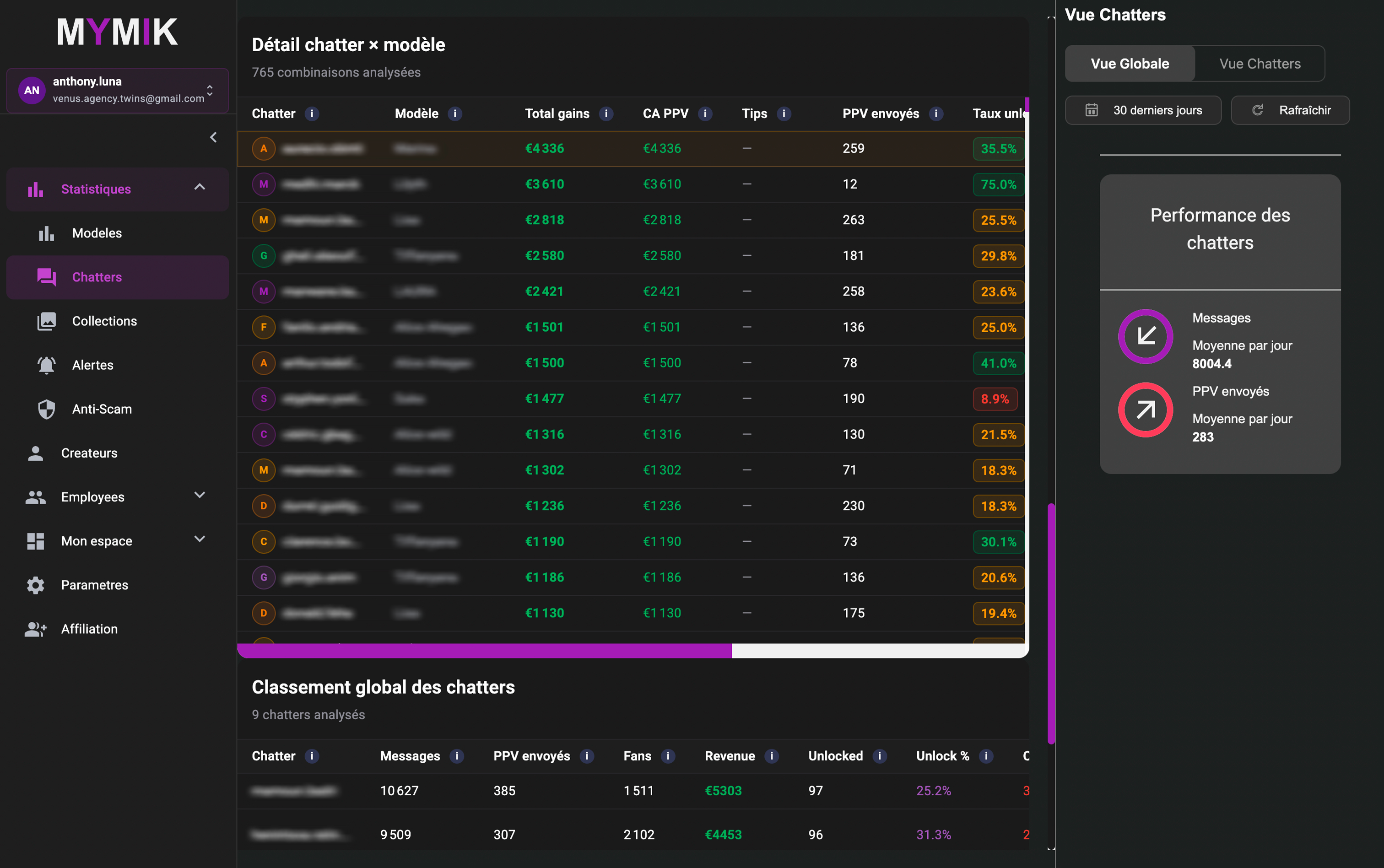Click the calendar icon in the date button
The height and width of the screenshot is (868, 1384).
tap(1091, 110)
